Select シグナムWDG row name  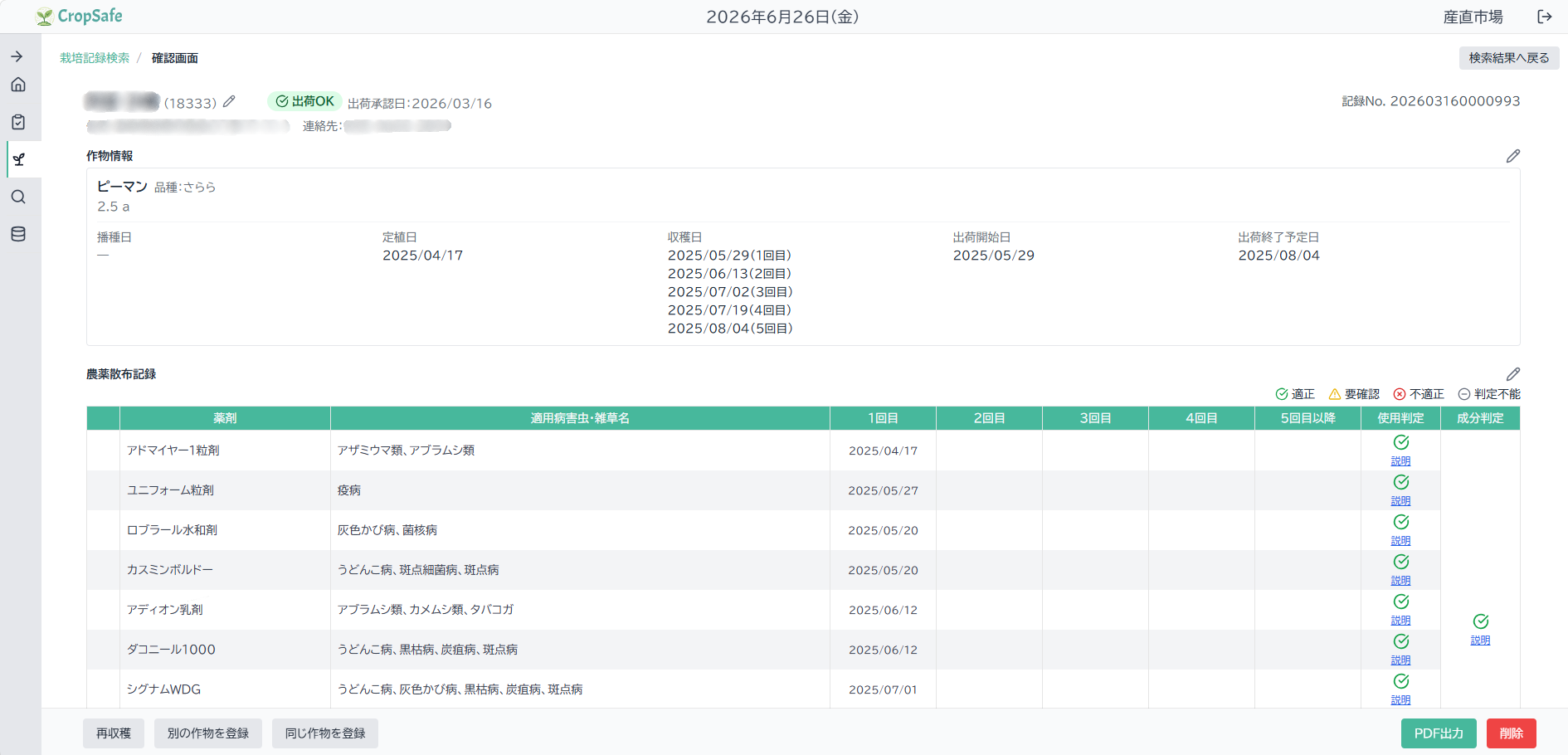163,689
